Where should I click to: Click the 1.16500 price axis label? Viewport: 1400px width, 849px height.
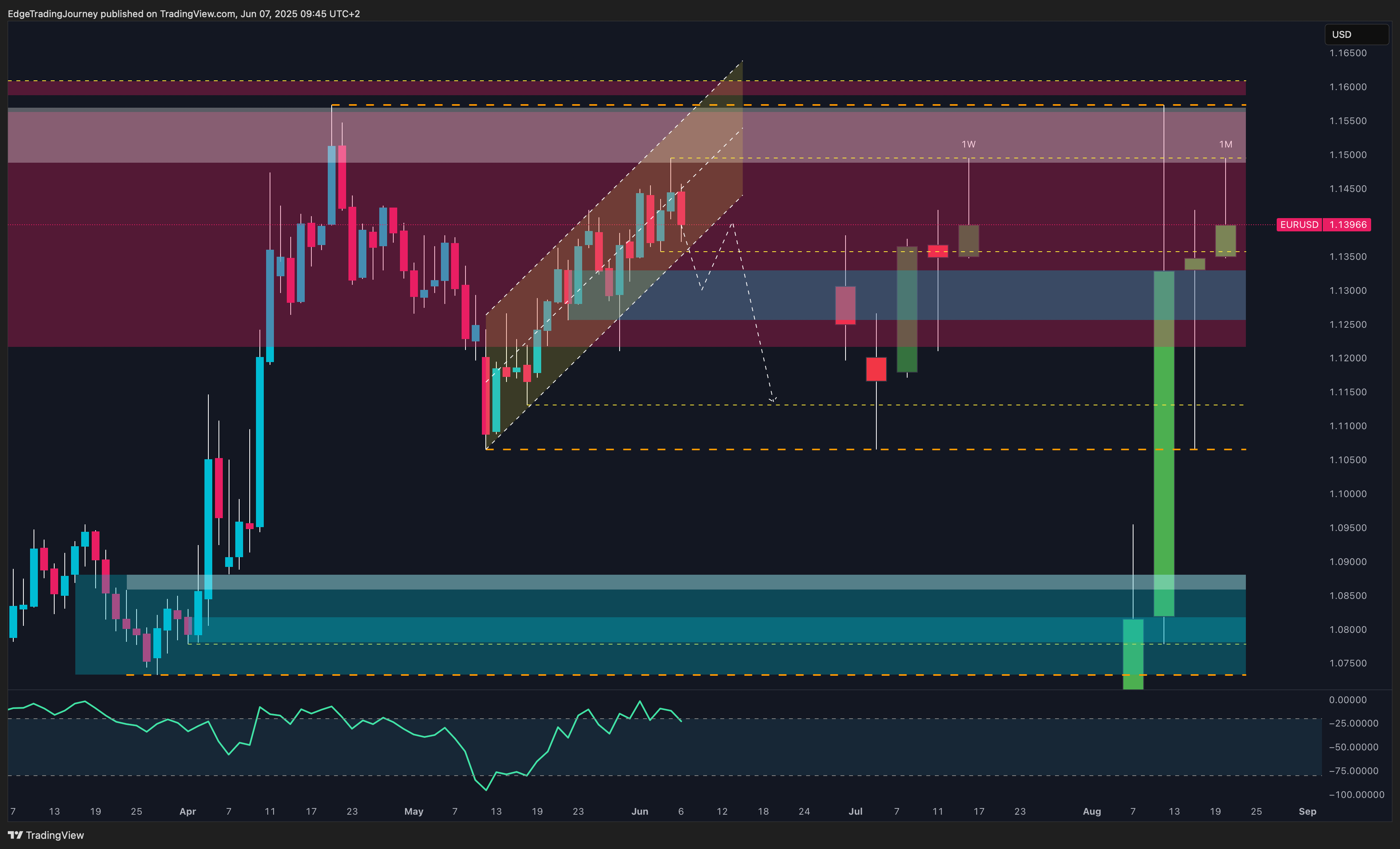(x=1348, y=53)
